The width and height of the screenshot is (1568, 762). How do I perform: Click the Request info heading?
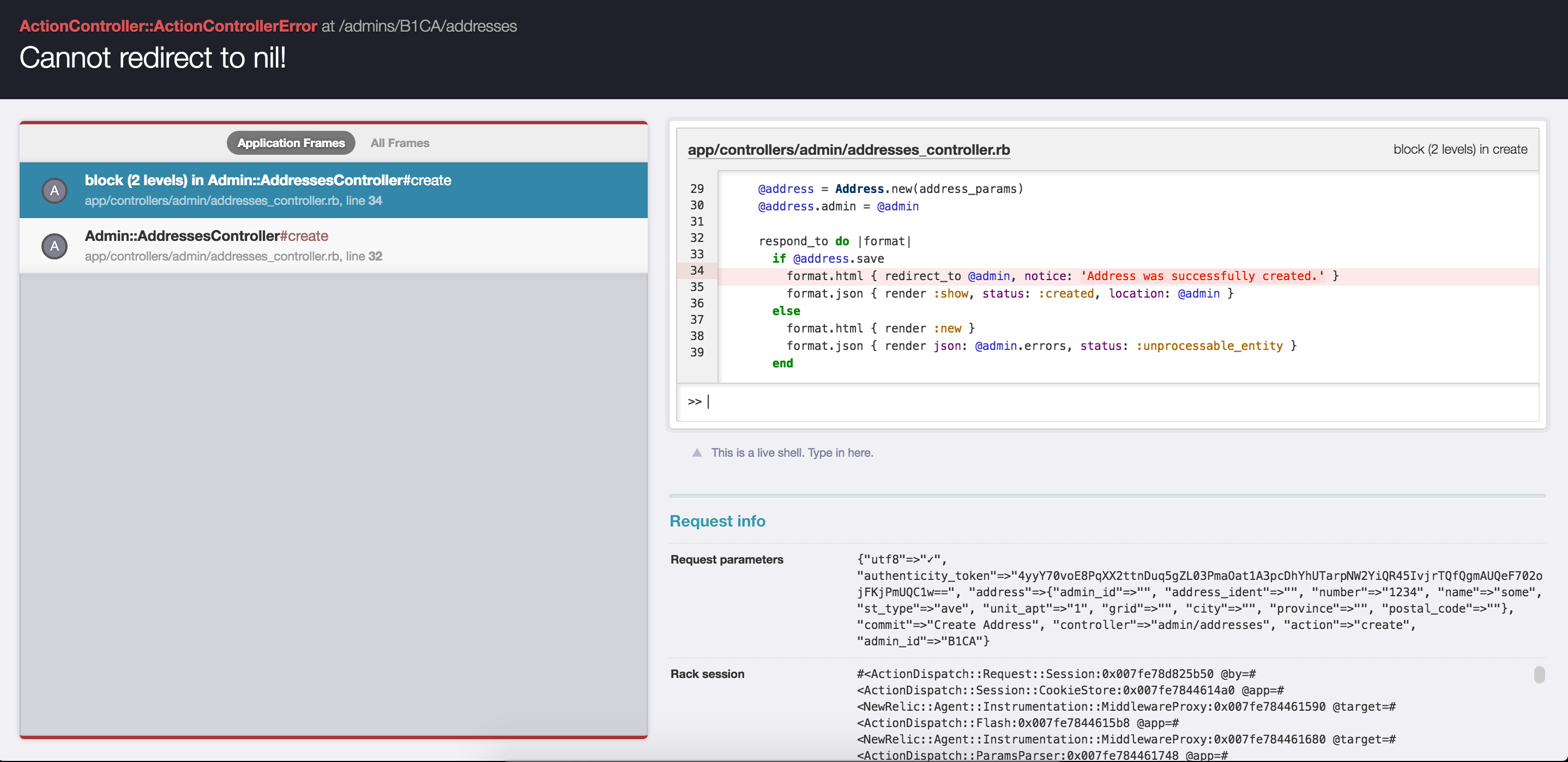pyautogui.click(x=717, y=521)
